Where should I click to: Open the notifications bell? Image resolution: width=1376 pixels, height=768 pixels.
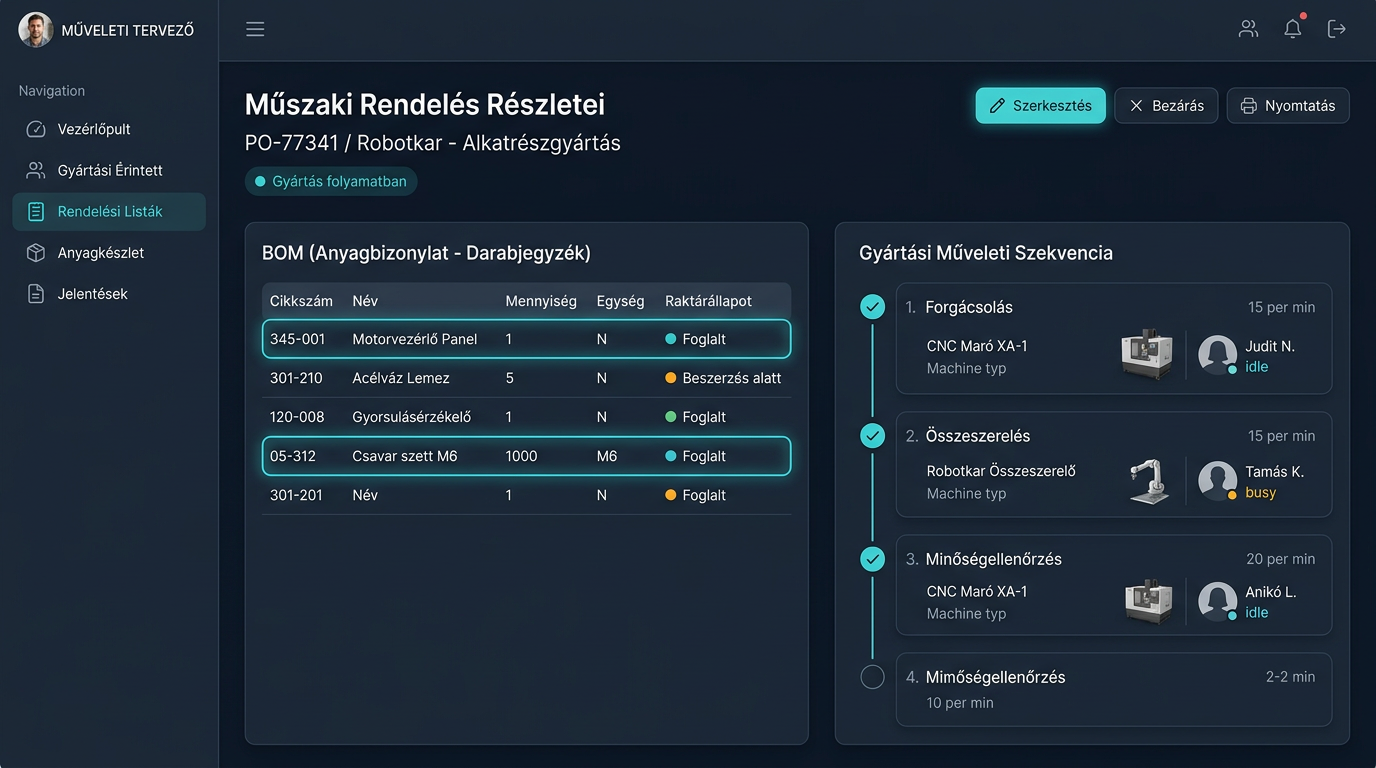tap(1293, 29)
